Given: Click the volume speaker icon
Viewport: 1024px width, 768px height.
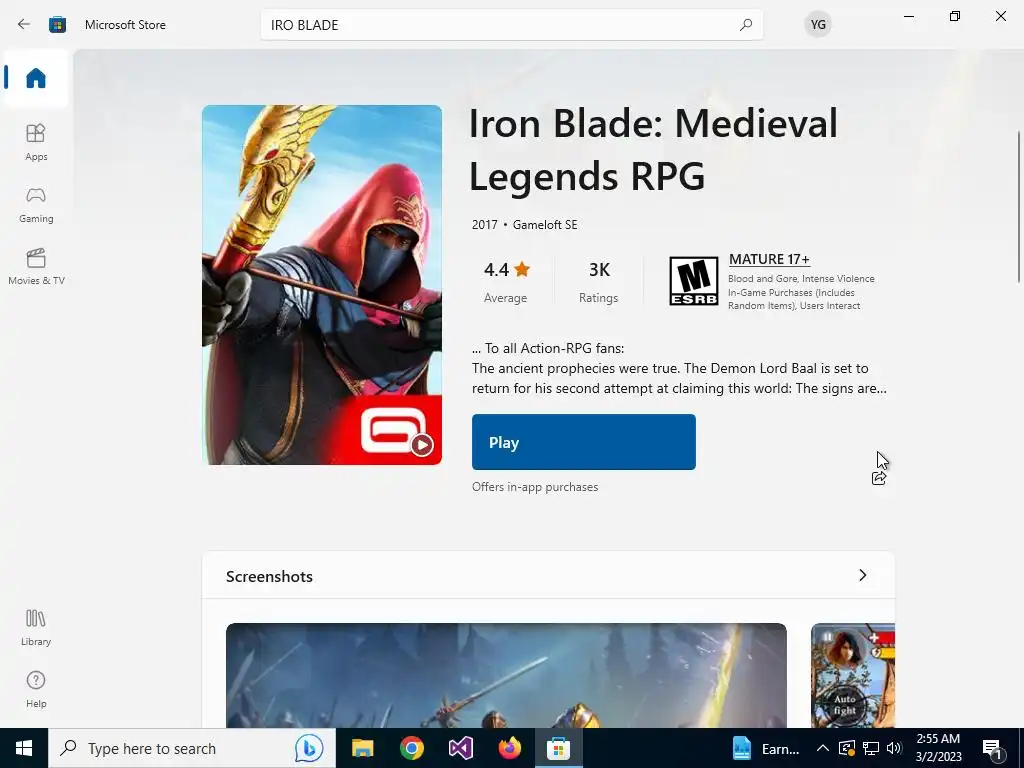Looking at the screenshot, I should pyautogui.click(x=894, y=748).
